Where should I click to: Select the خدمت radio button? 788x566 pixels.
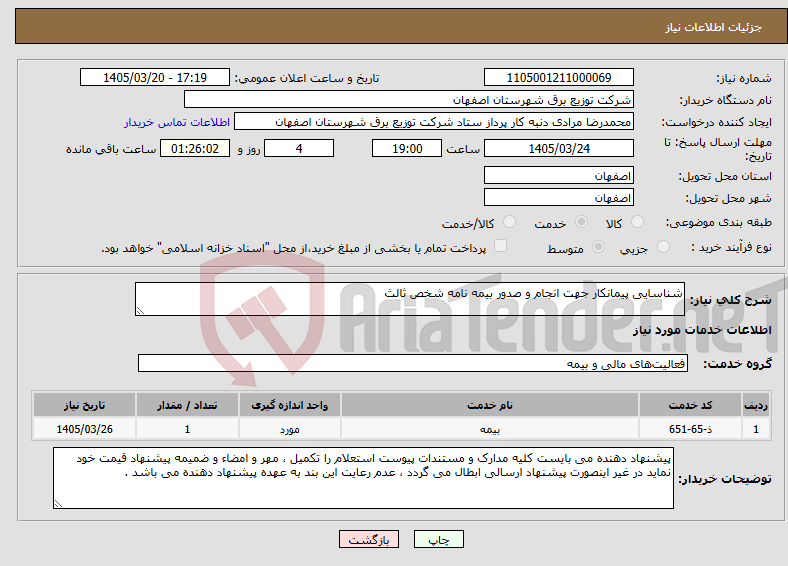[x=581, y=222]
